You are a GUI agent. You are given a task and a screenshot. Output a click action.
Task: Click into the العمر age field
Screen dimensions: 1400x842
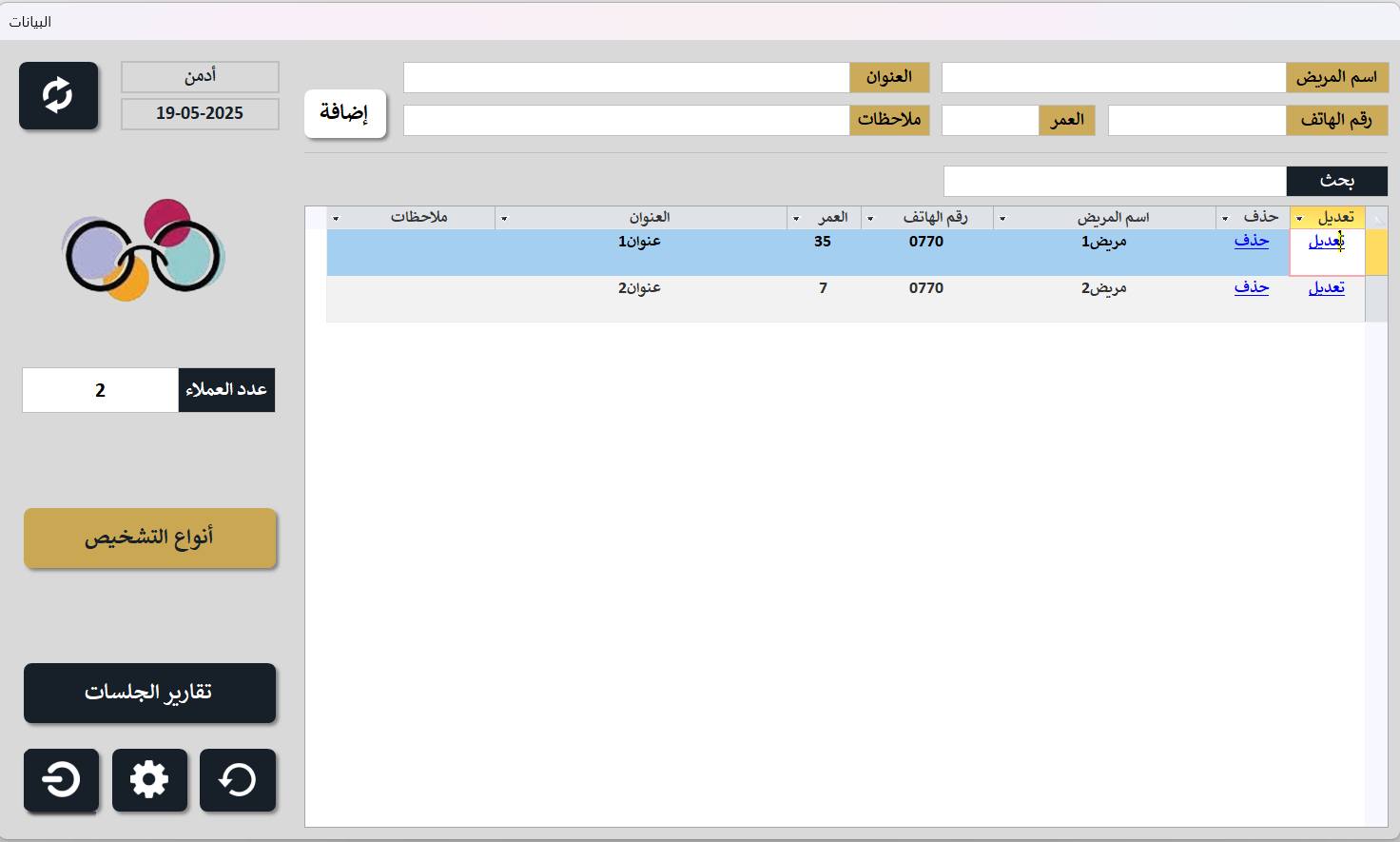pos(989,121)
